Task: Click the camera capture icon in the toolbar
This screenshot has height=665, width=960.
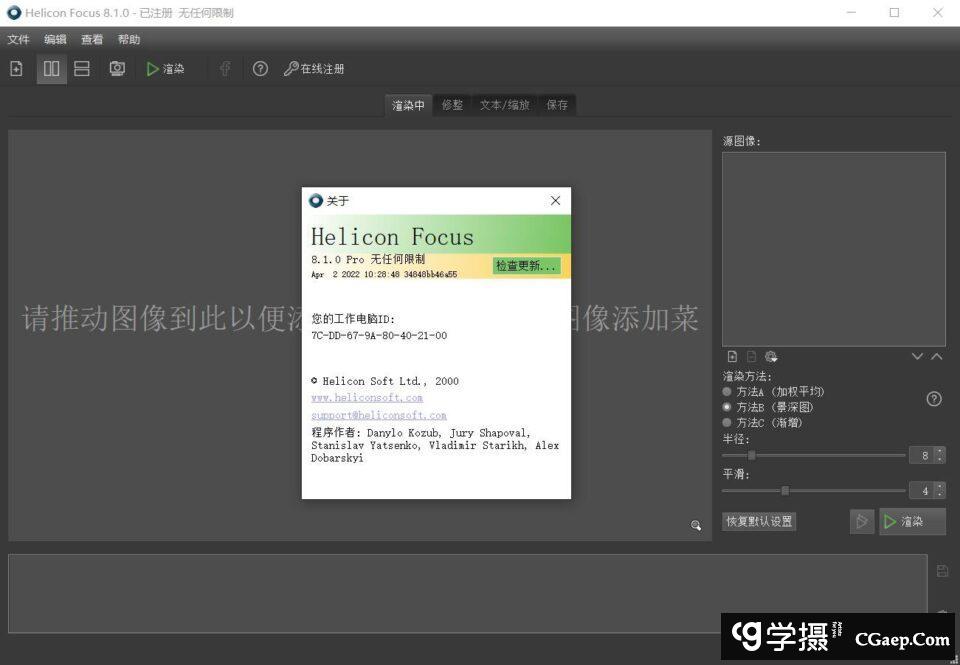Action: coord(117,69)
